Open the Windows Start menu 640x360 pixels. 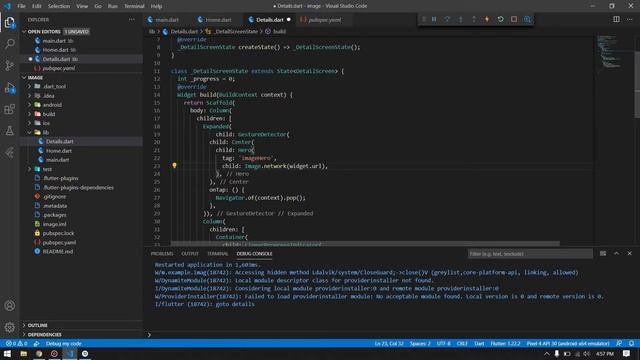(x=7, y=353)
